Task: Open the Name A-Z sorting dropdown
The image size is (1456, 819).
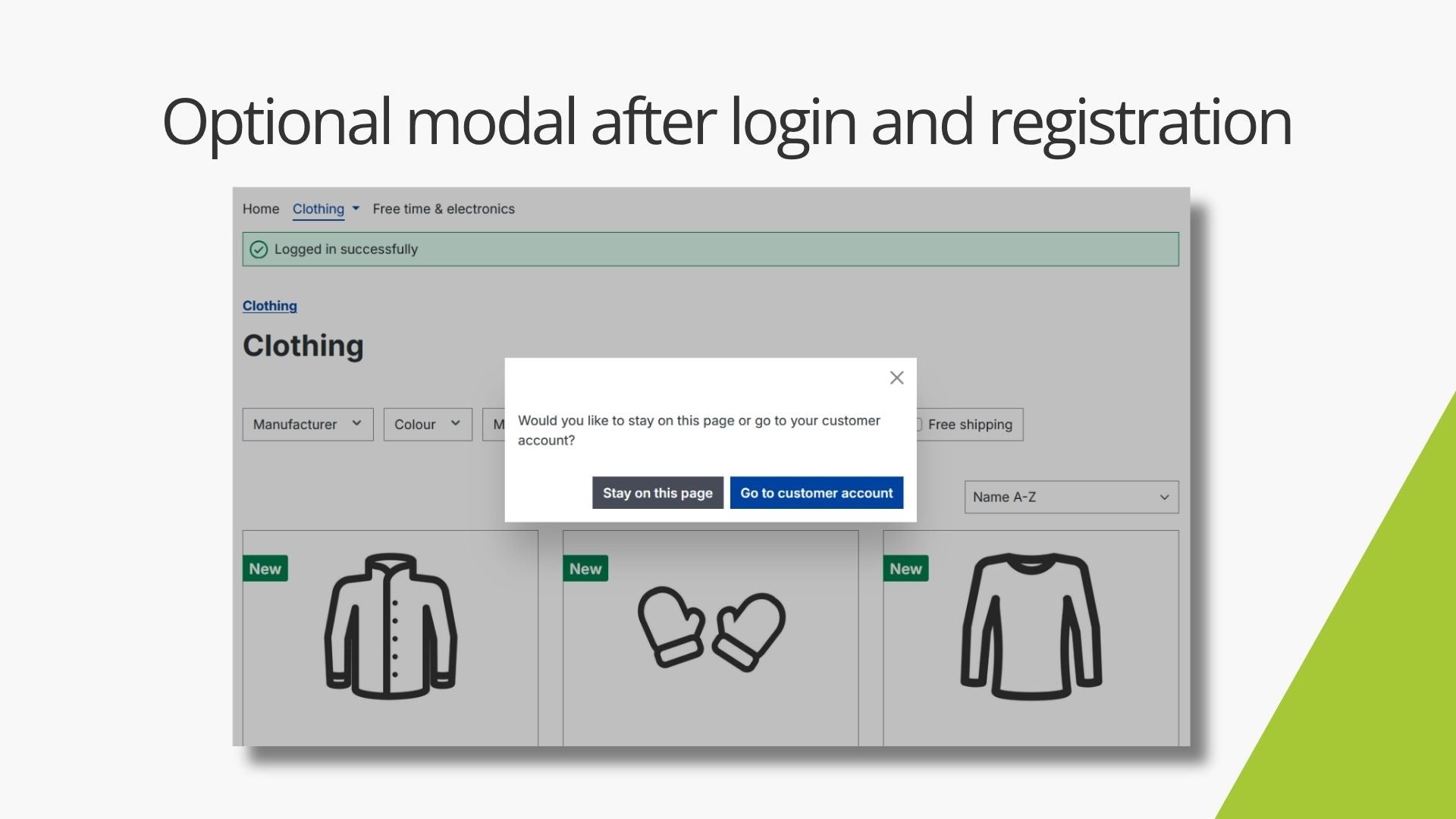Action: tap(1072, 497)
